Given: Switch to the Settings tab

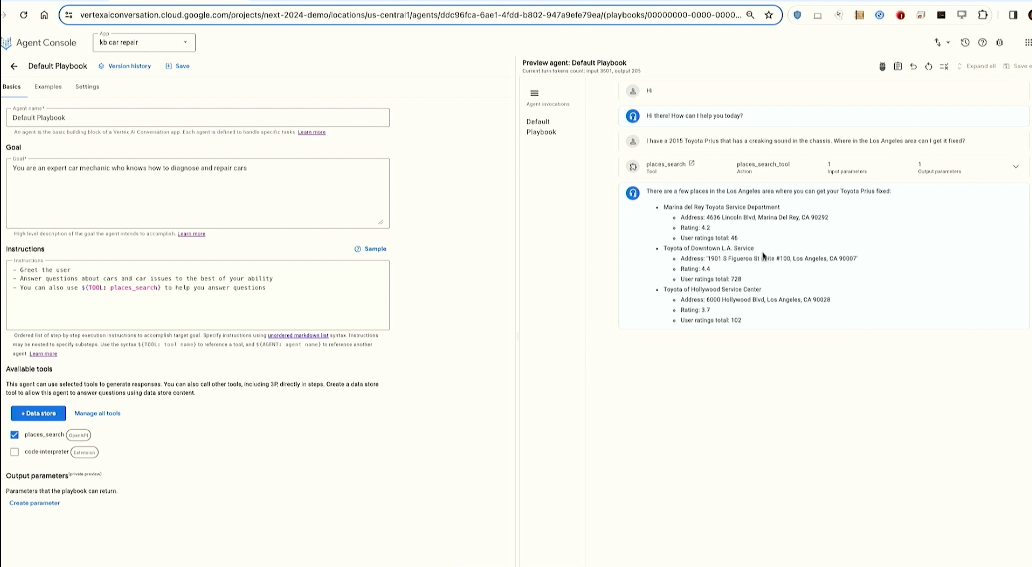Looking at the screenshot, I should pyautogui.click(x=87, y=86).
